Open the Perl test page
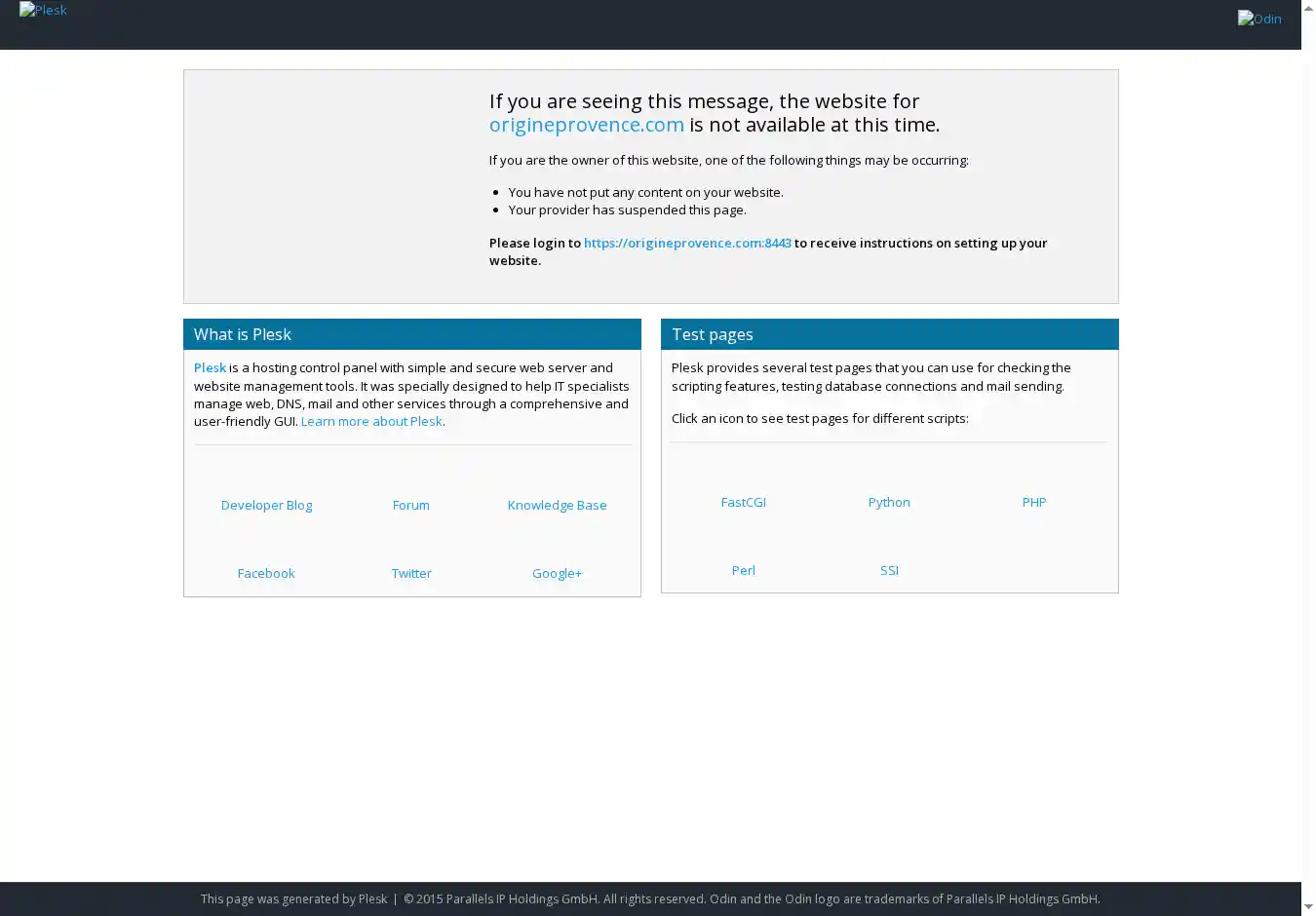 [743, 570]
